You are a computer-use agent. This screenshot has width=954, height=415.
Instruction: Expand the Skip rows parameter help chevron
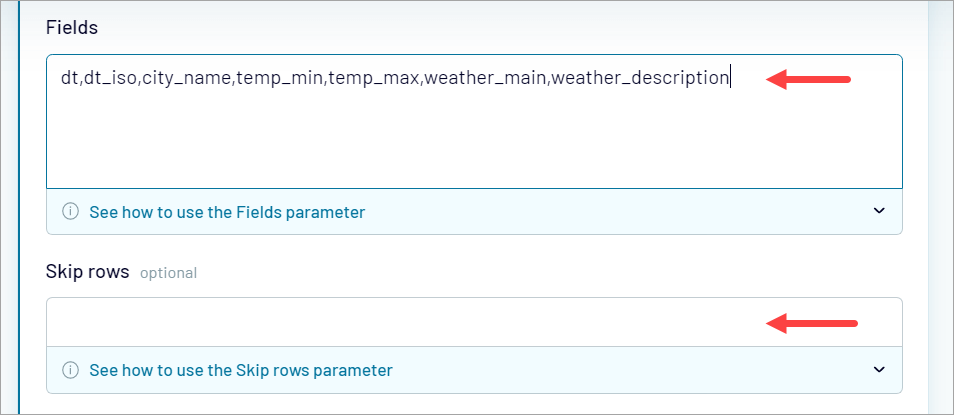pos(879,370)
